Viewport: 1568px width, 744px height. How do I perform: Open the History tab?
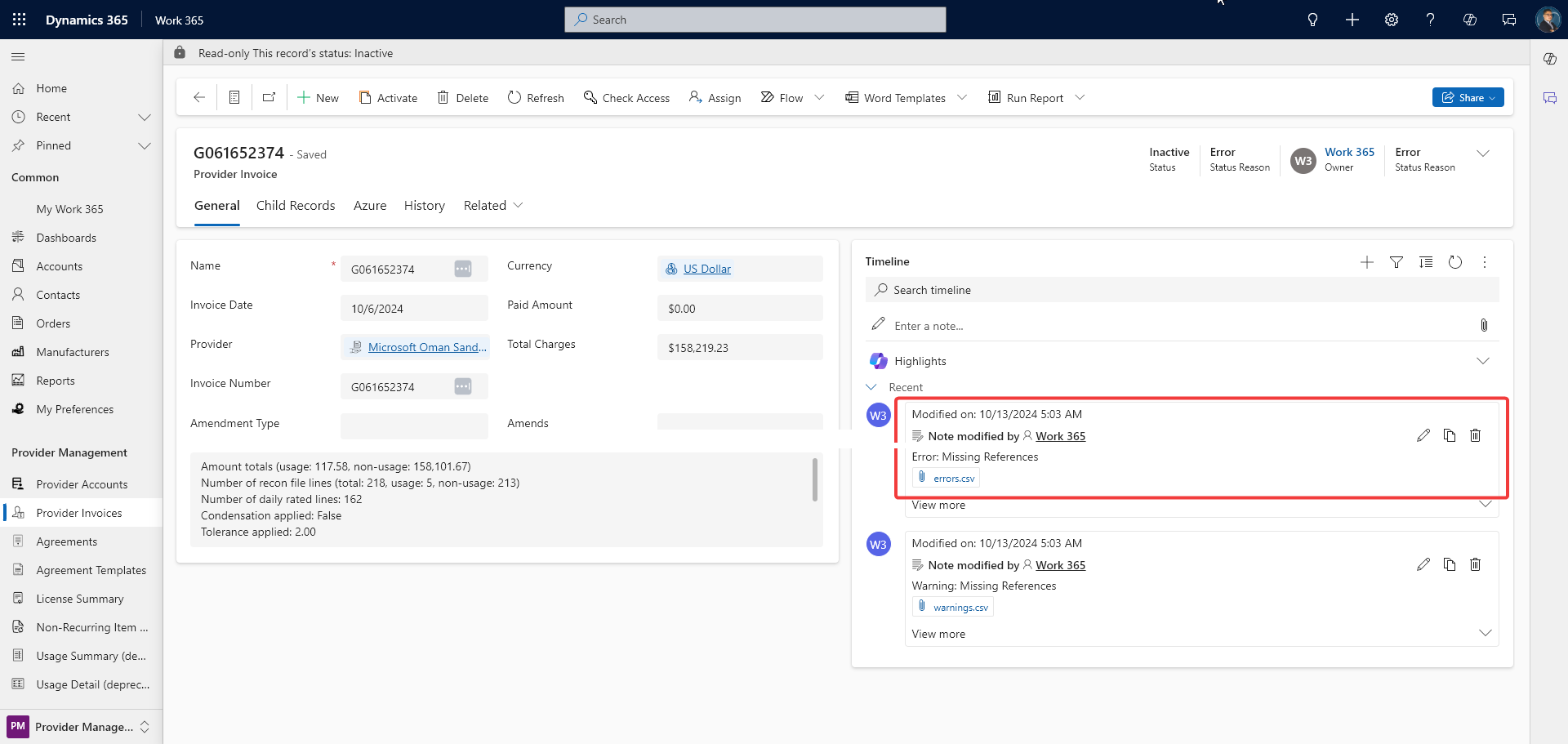[424, 206]
